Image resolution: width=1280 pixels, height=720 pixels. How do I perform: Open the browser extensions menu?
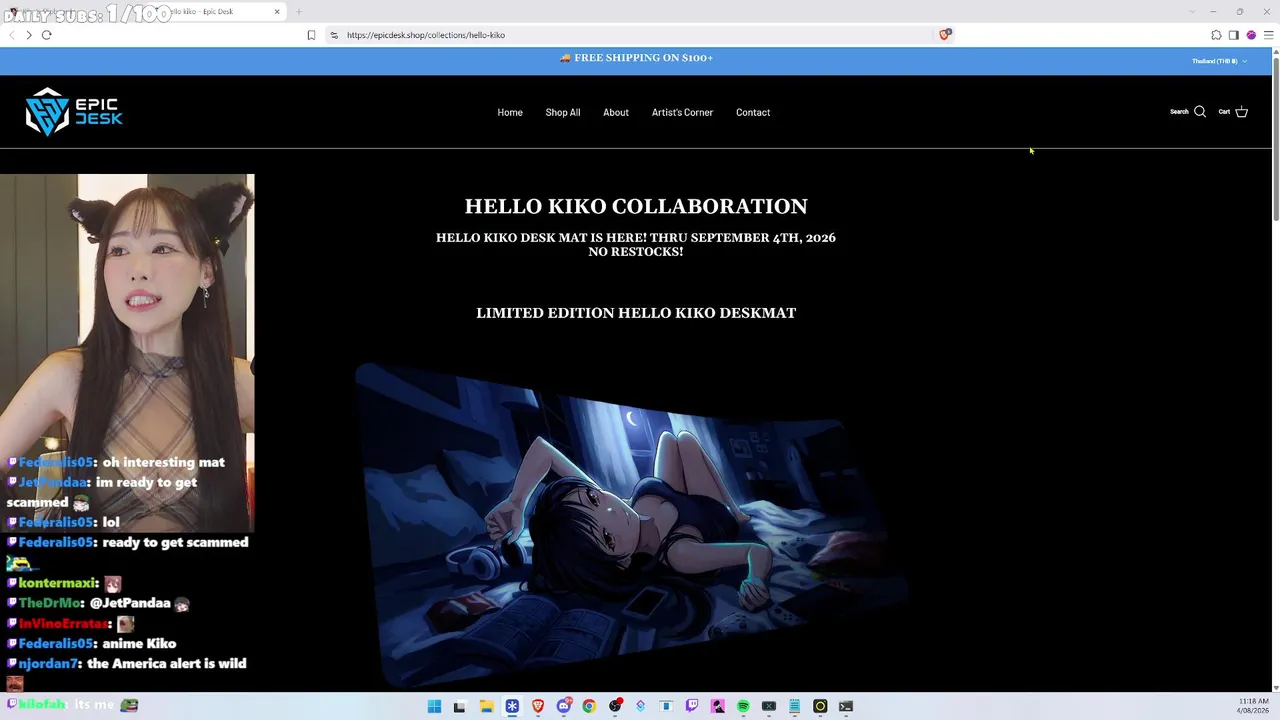pyautogui.click(x=1216, y=35)
